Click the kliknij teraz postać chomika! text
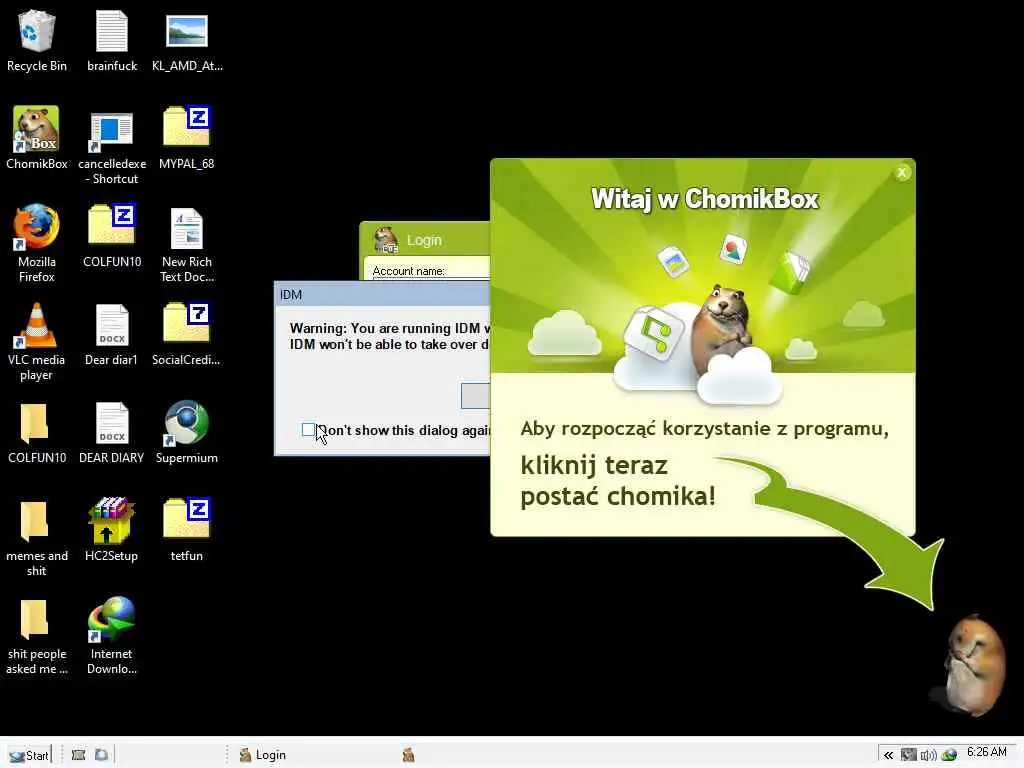Viewport: 1024px width, 768px height. tap(618, 481)
